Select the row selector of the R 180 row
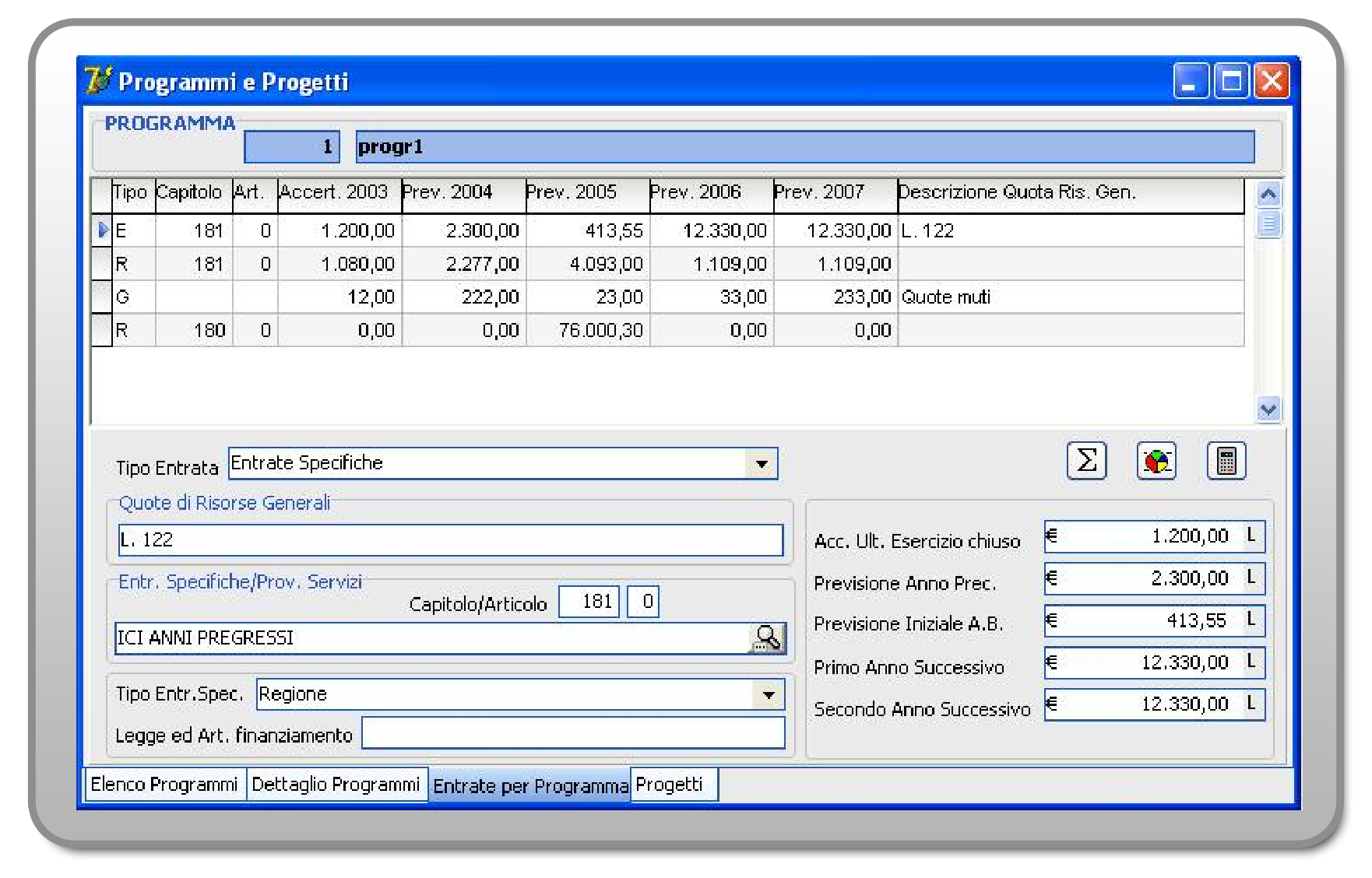 102,330
